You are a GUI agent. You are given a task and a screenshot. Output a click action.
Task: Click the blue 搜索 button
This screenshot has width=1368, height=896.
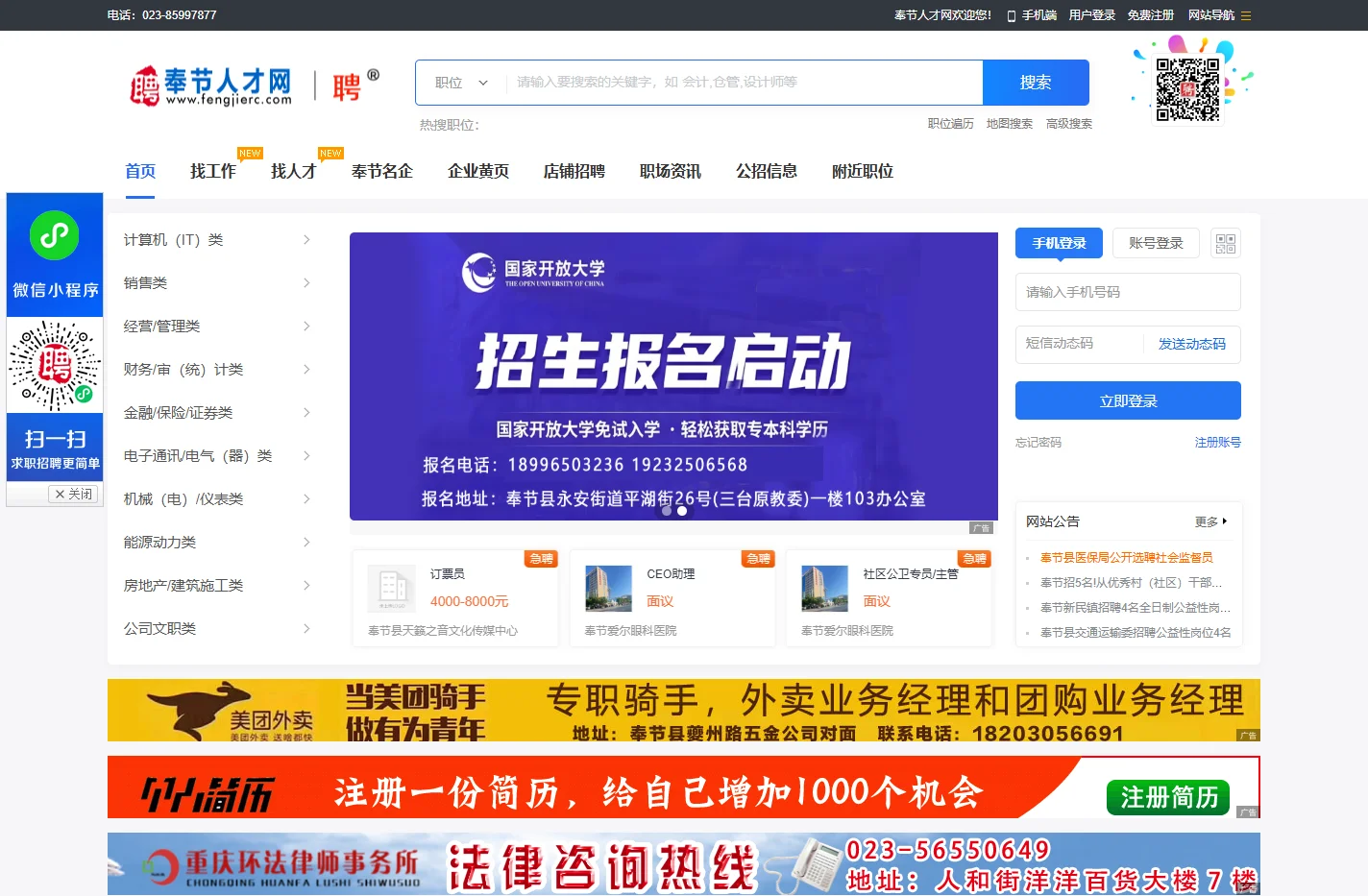pos(1036,83)
